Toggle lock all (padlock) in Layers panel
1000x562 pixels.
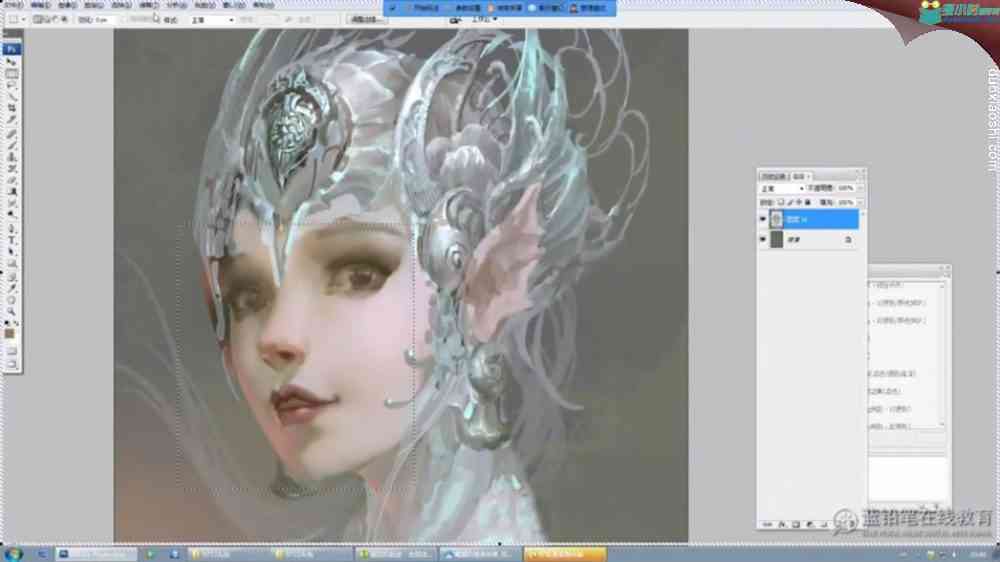808,202
